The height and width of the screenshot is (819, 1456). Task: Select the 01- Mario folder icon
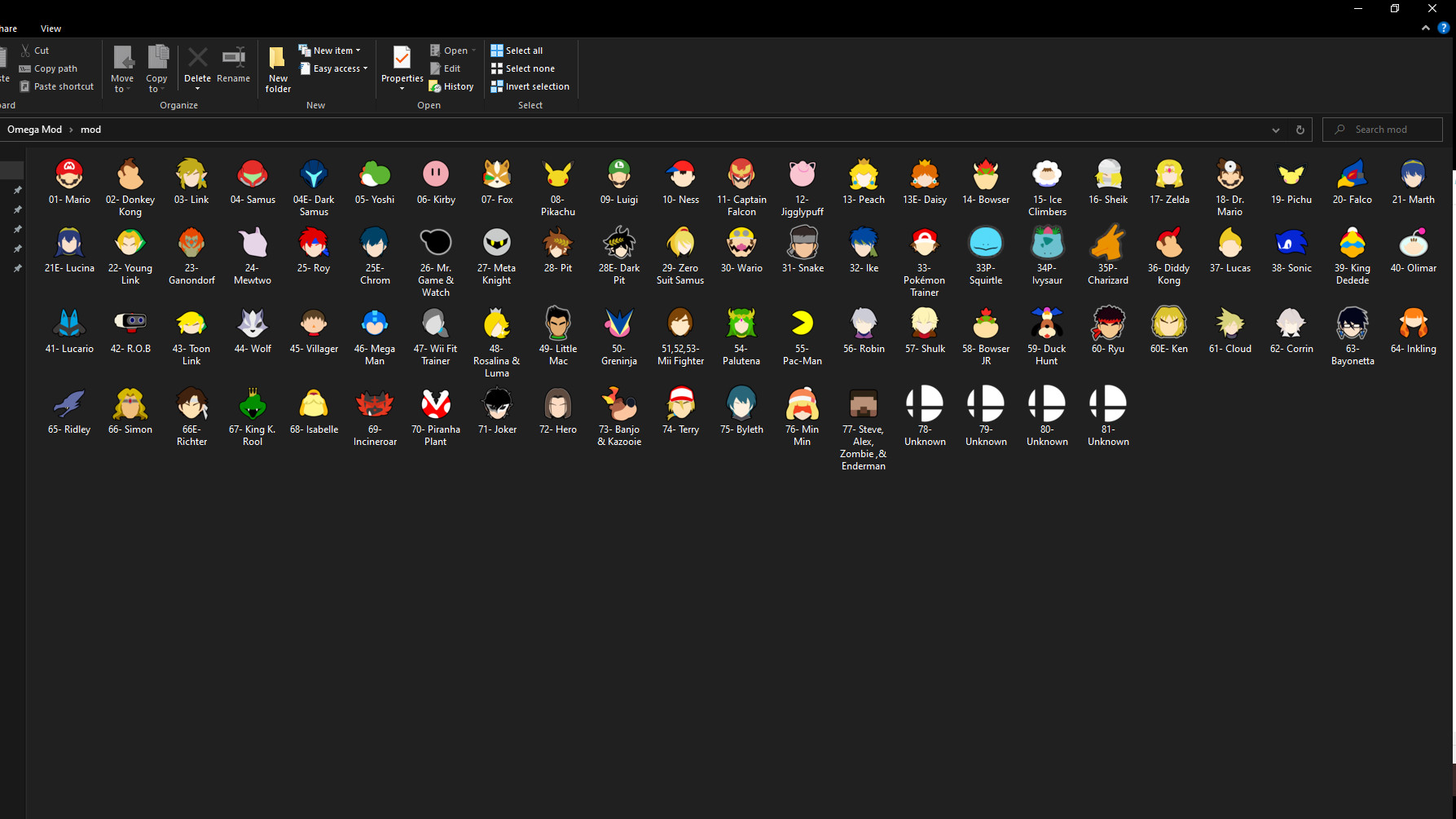[69, 174]
